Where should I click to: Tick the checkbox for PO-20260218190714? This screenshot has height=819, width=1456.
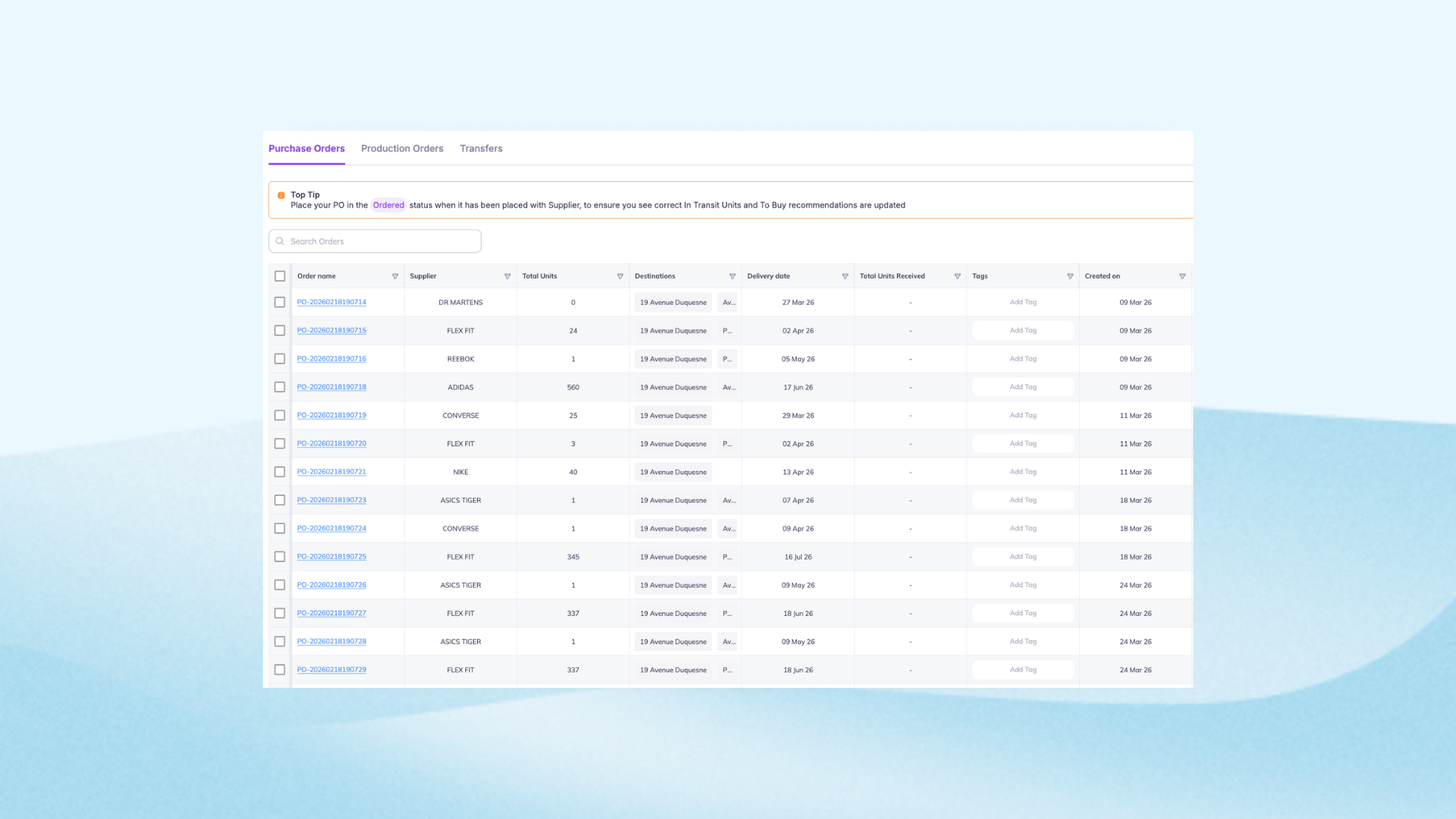coord(280,303)
